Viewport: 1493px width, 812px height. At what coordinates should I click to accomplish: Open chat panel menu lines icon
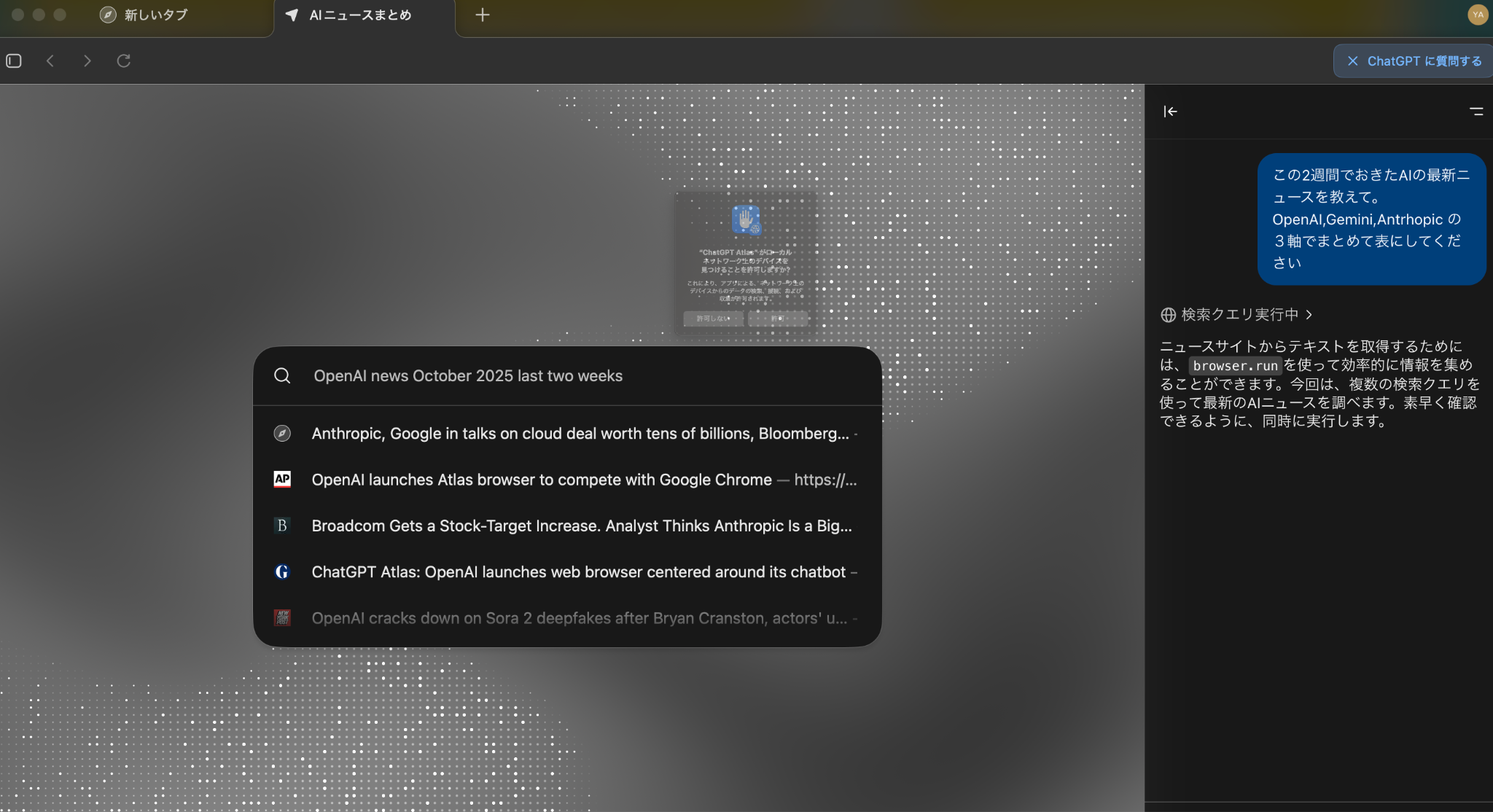coord(1476,112)
